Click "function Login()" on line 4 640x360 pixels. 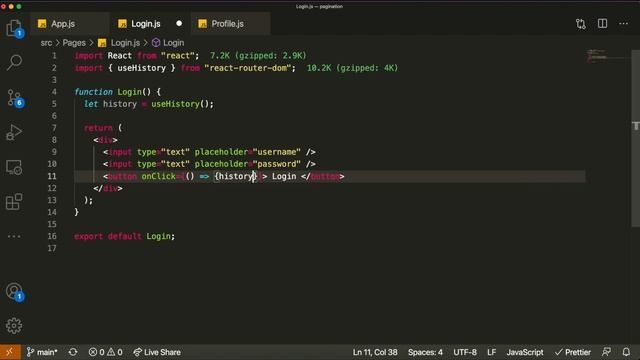click(113, 92)
